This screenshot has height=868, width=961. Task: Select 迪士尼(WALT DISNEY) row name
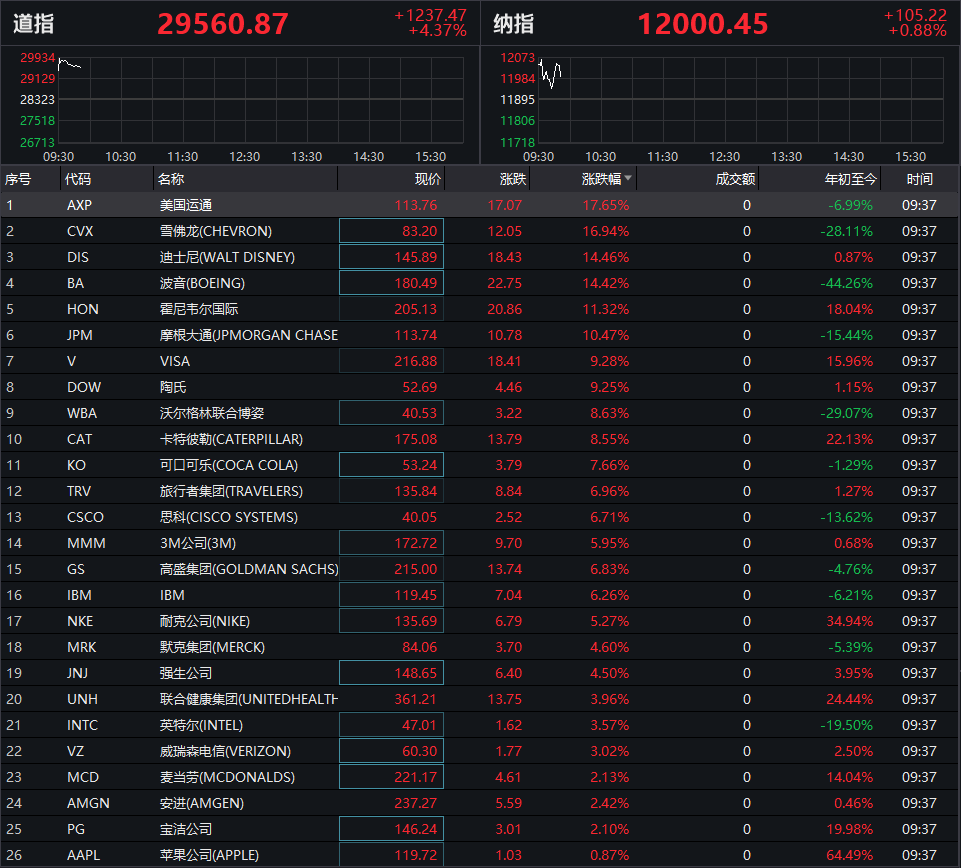[227, 257]
